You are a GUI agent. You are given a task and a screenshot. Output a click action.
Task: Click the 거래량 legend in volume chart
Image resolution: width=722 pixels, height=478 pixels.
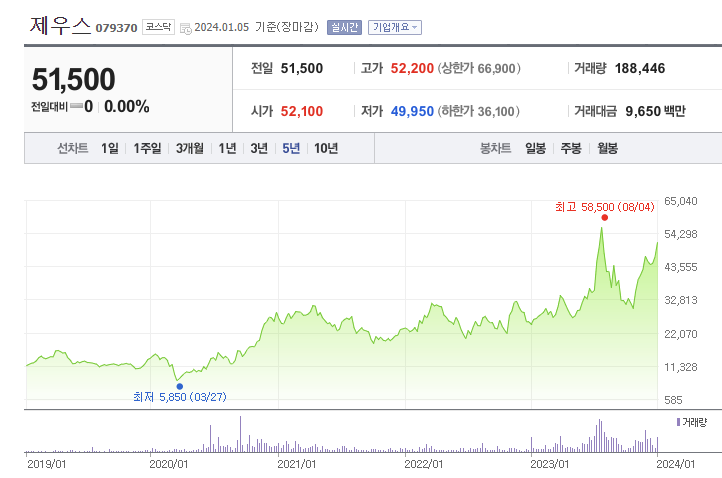(692, 422)
